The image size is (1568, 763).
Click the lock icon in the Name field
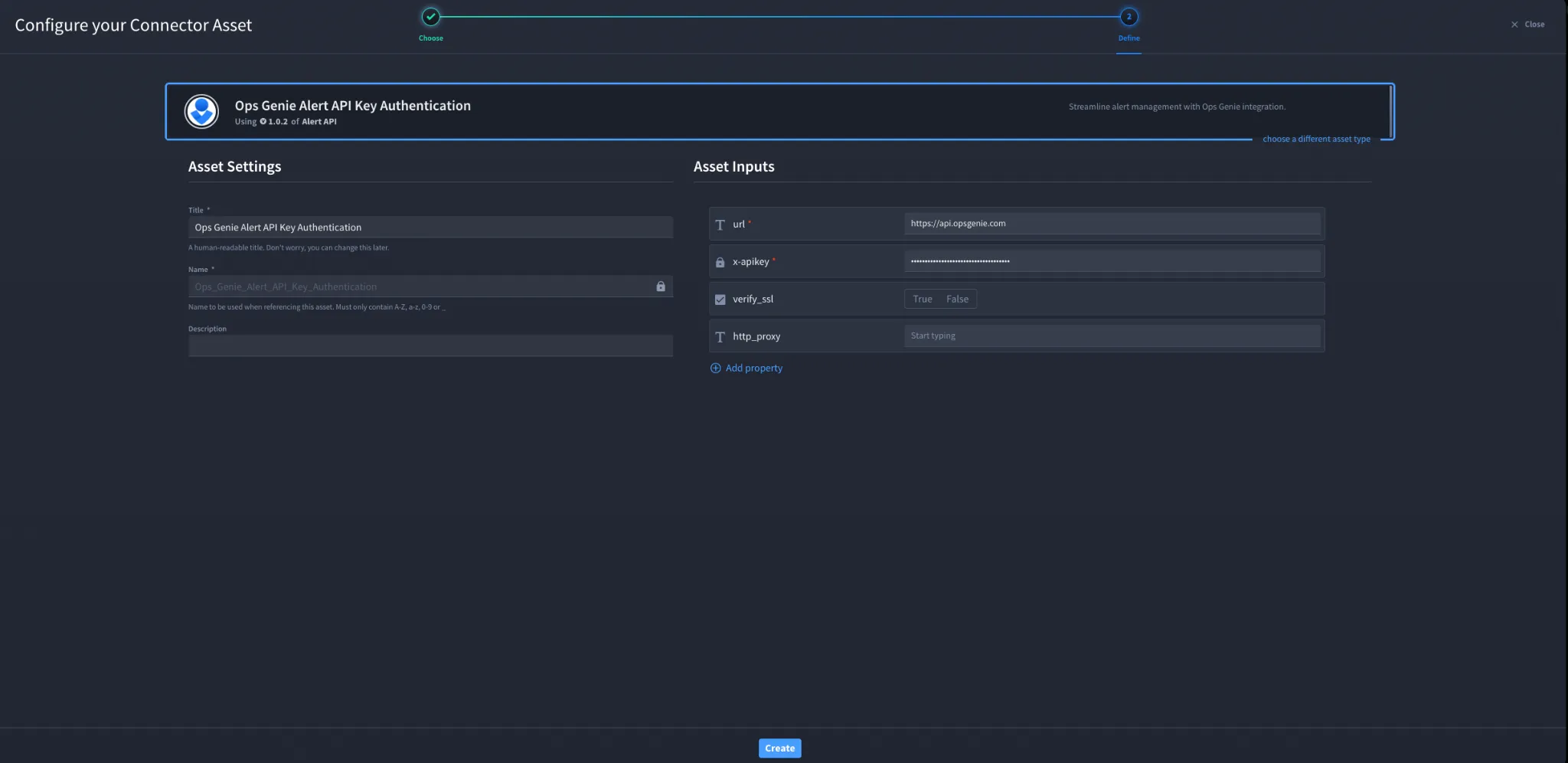coord(661,287)
